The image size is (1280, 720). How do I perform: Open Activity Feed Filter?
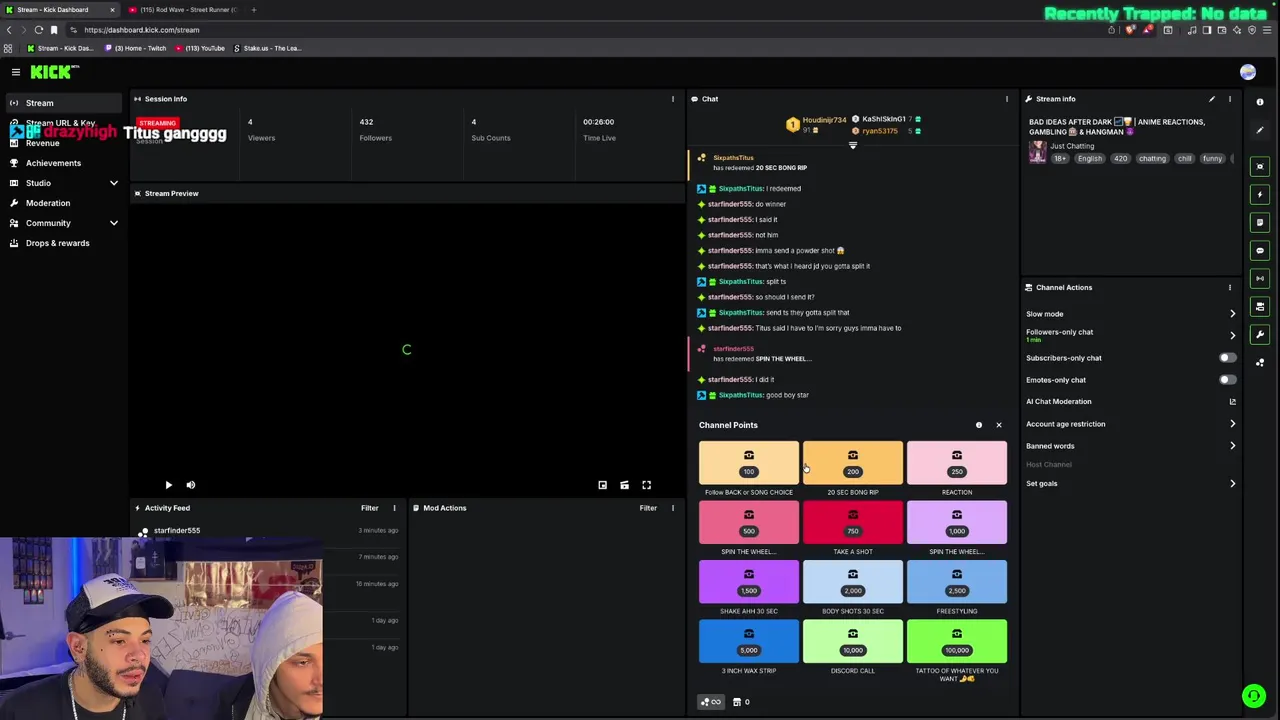point(369,508)
